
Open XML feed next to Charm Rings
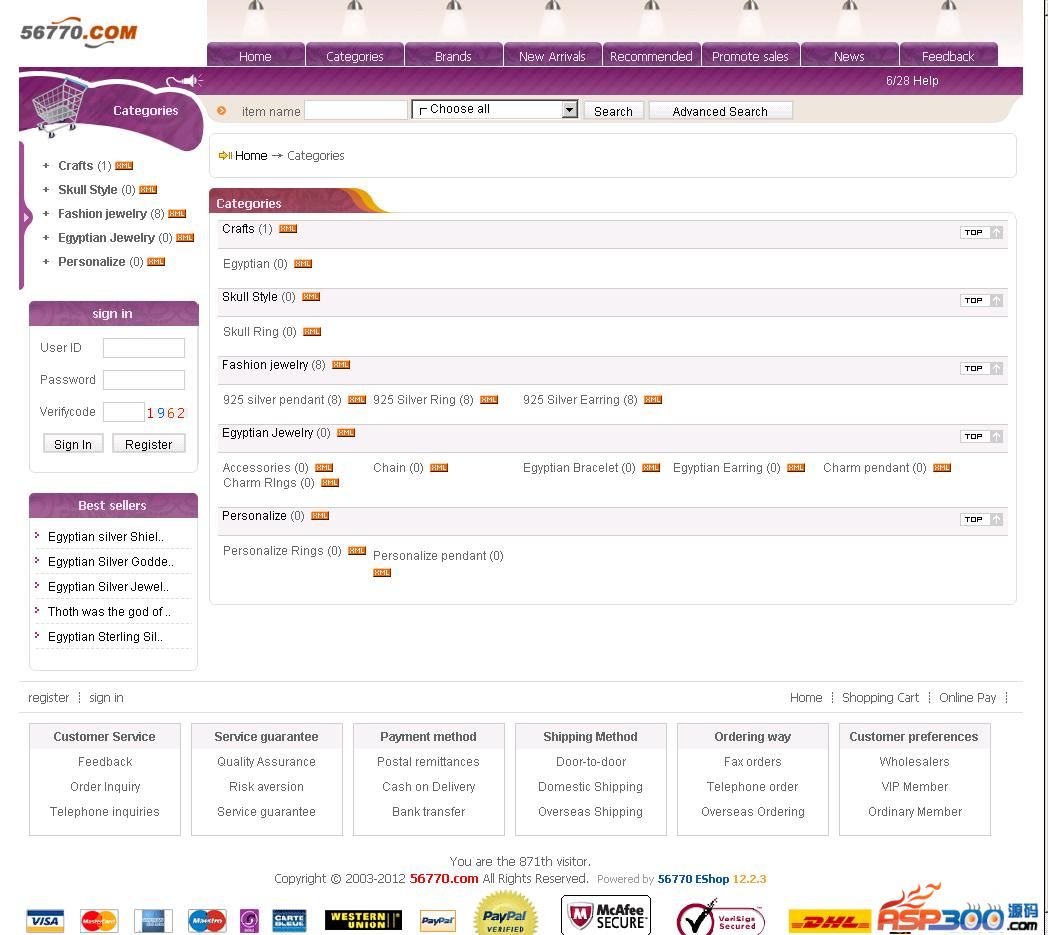tap(330, 483)
